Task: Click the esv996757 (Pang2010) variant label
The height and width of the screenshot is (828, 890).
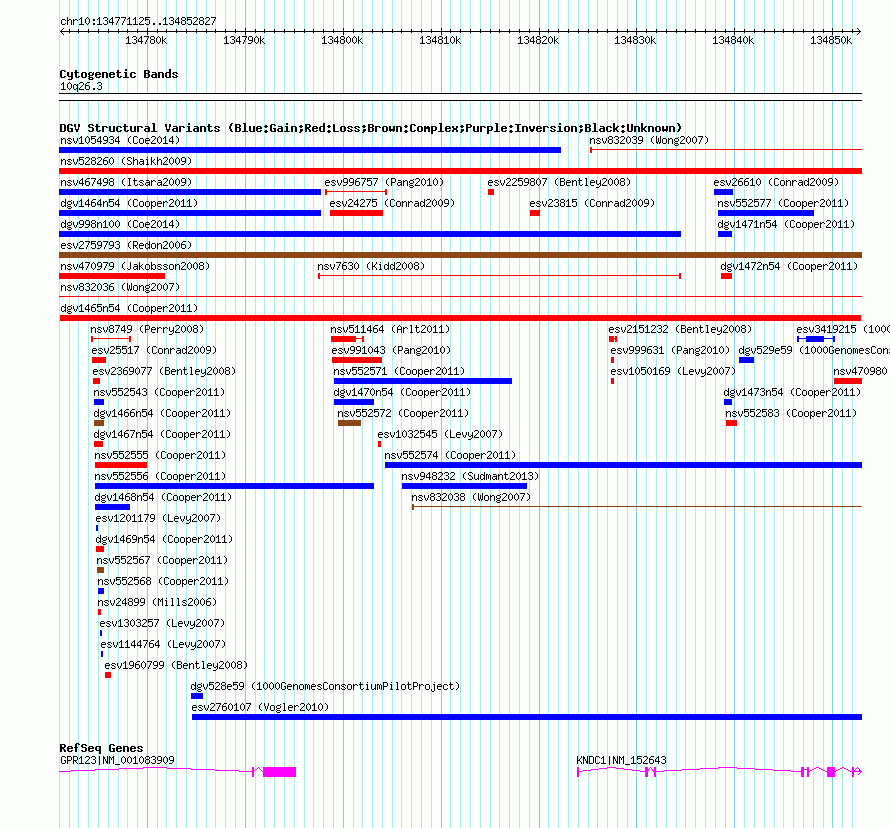Action: [384, 182]
